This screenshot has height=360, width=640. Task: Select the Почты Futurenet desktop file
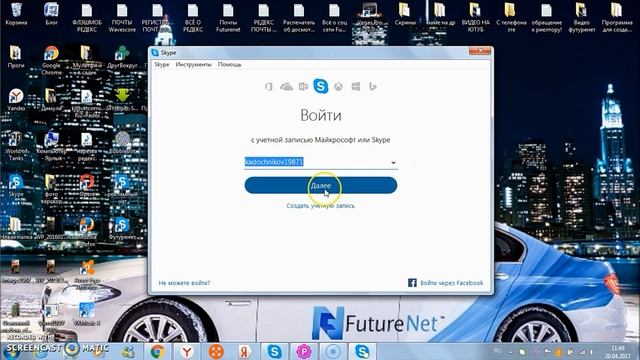(x=228, y=17)
